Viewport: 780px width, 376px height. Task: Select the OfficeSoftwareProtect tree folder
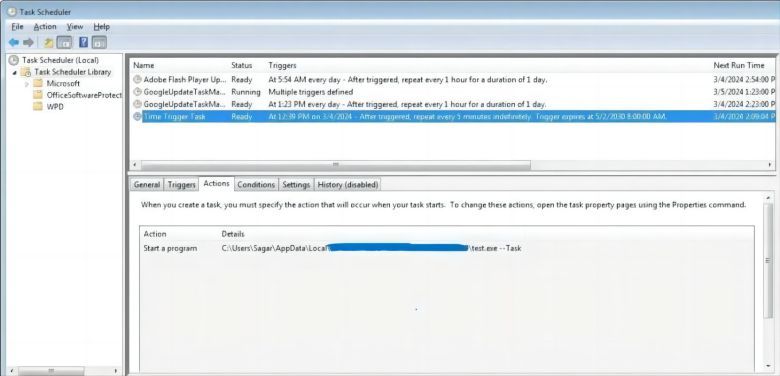[84, 95]
